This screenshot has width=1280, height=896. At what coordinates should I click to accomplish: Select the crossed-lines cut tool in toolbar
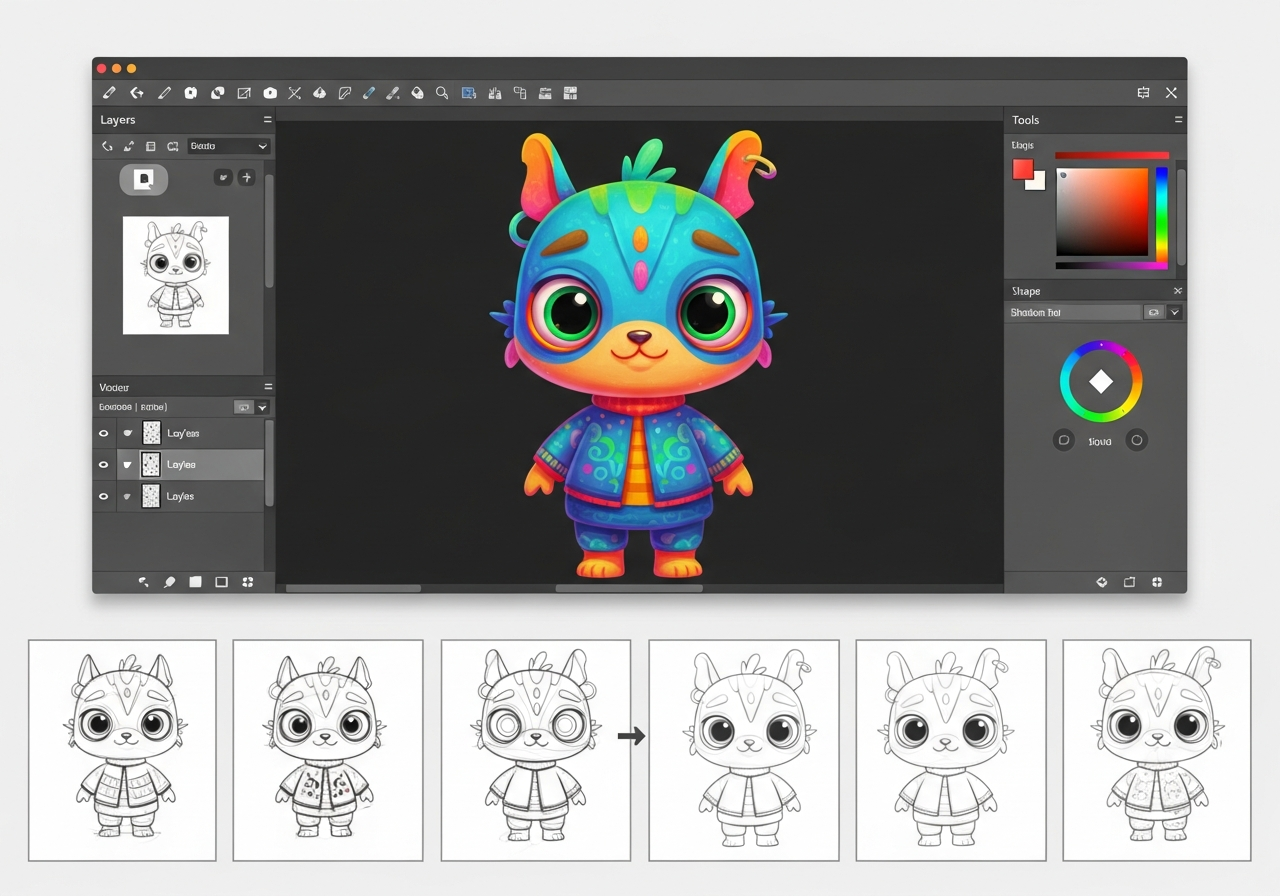[x=295, y=93]
